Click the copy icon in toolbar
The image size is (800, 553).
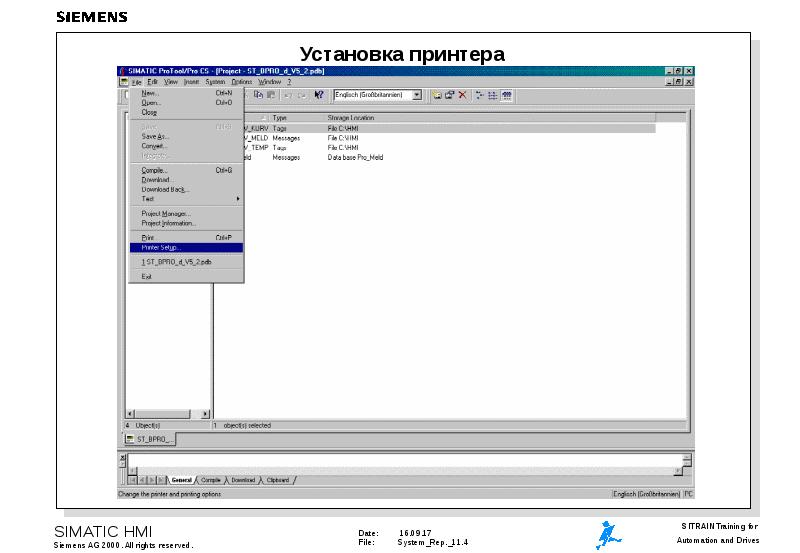click(257, 95)
